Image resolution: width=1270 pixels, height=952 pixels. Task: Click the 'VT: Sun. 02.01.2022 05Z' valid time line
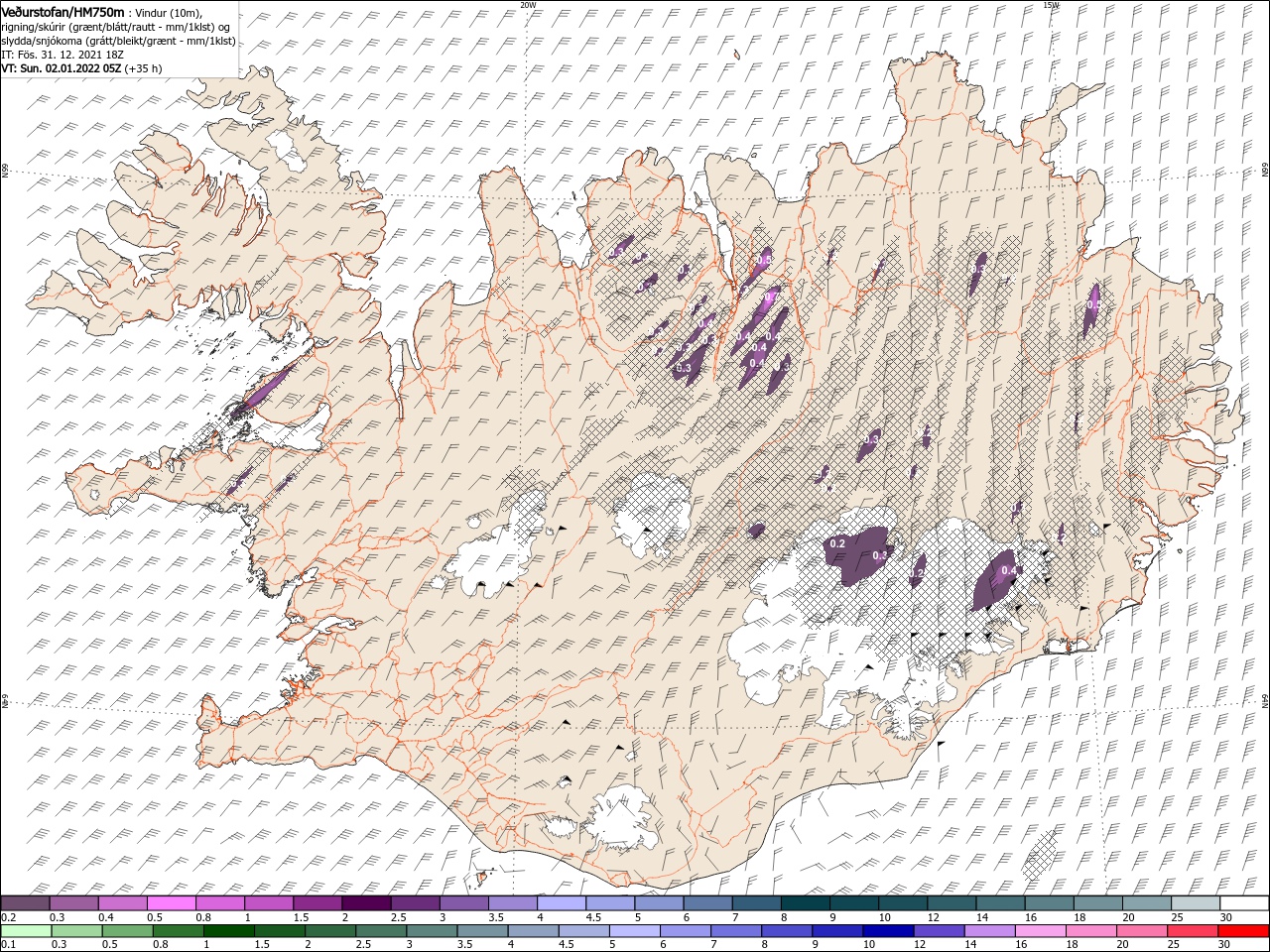(62, 68)
